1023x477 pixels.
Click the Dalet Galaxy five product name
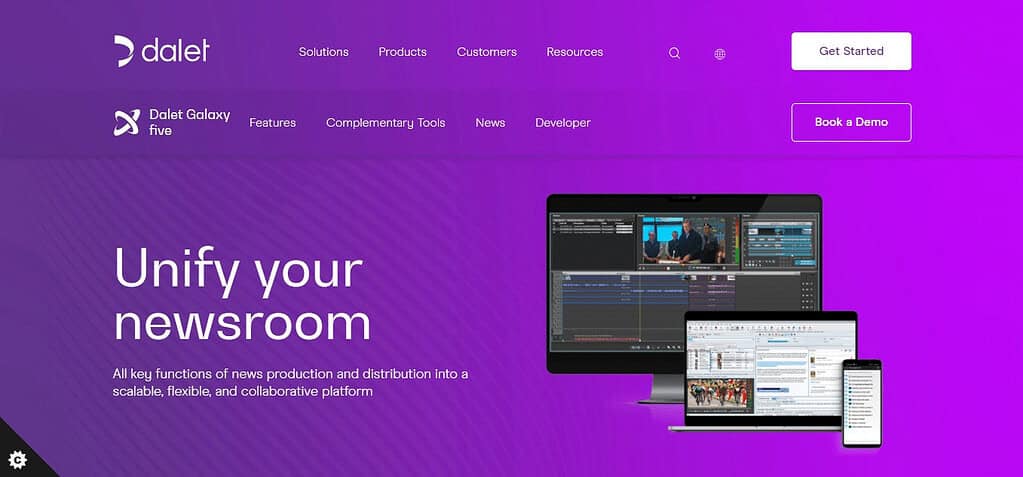coord(189,122)
